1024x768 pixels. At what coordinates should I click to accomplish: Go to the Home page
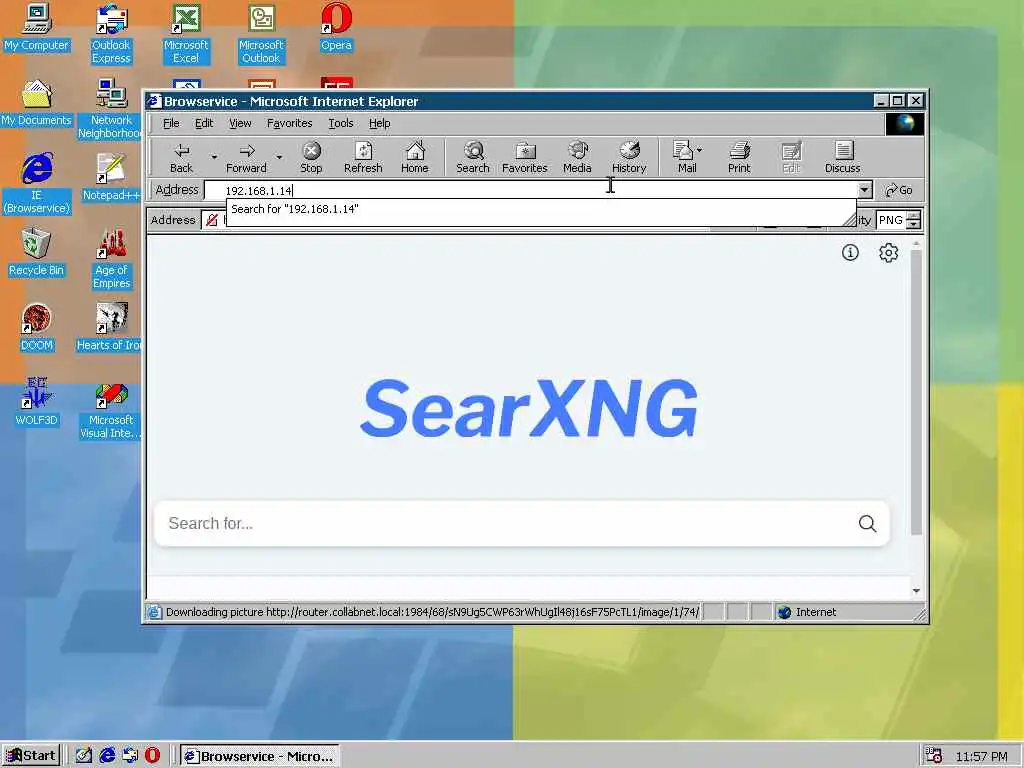[415, 157]
